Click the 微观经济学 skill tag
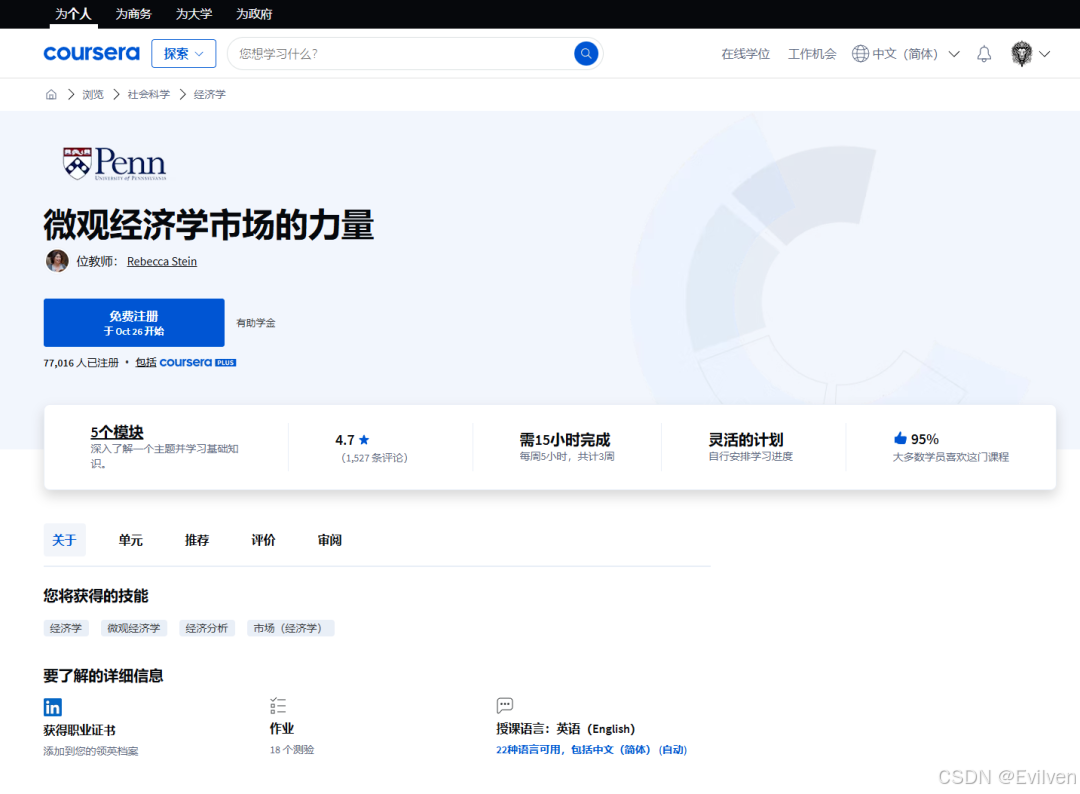The width and height of the screenshot is (1080, 794). pos(134,628)
